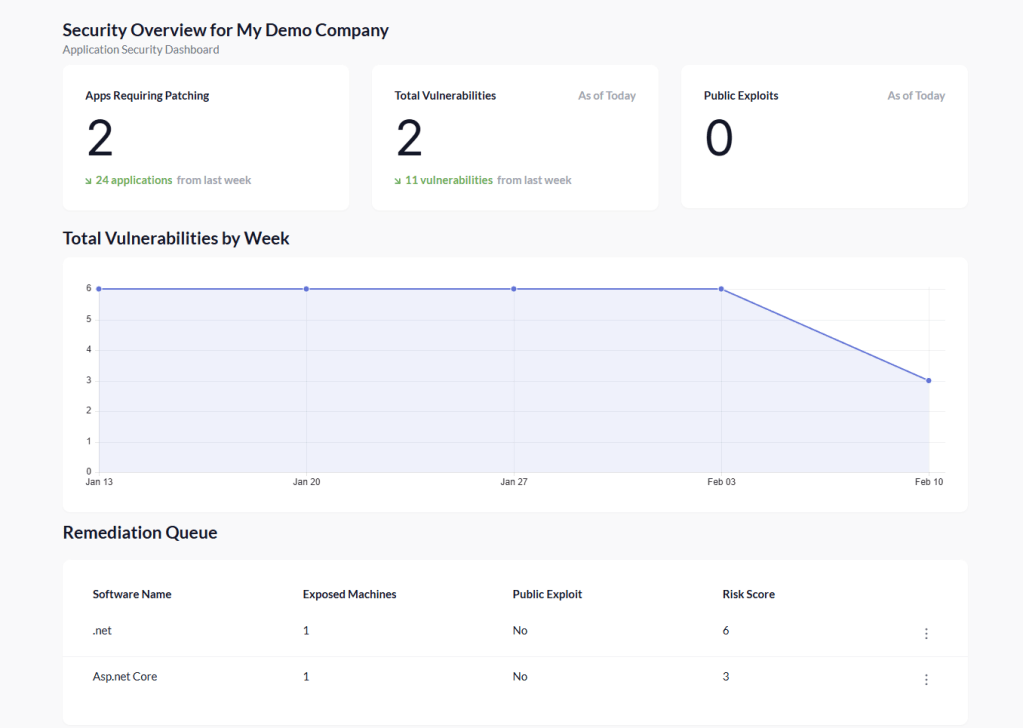Screen dimensions: 1023x728
Task: Click the down-trend arrow beside 11 vulnerabilities
Action: point(398,181)
